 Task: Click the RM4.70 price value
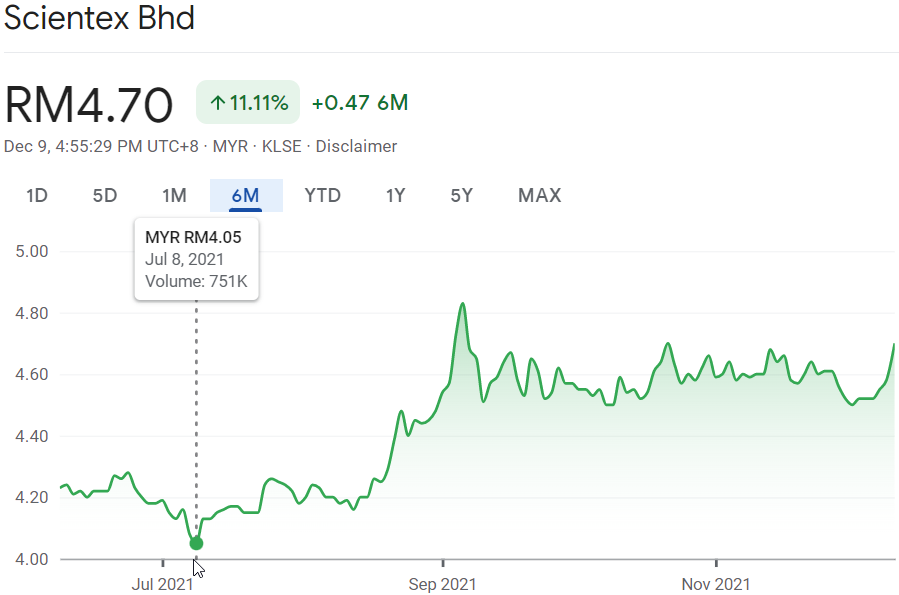(x=89, y=104)
